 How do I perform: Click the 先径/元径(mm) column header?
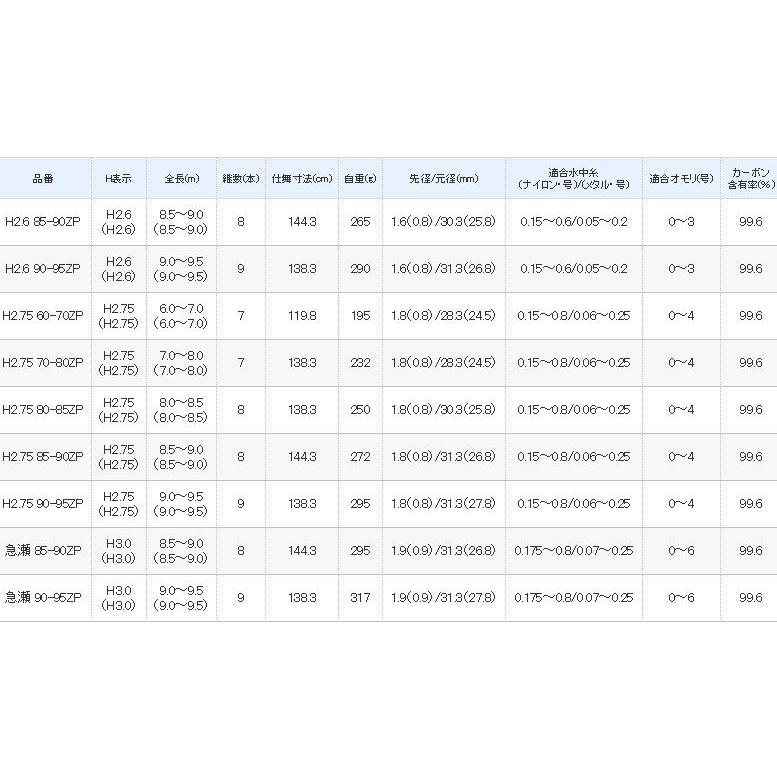pyautogui.click(x=443, y=178)
